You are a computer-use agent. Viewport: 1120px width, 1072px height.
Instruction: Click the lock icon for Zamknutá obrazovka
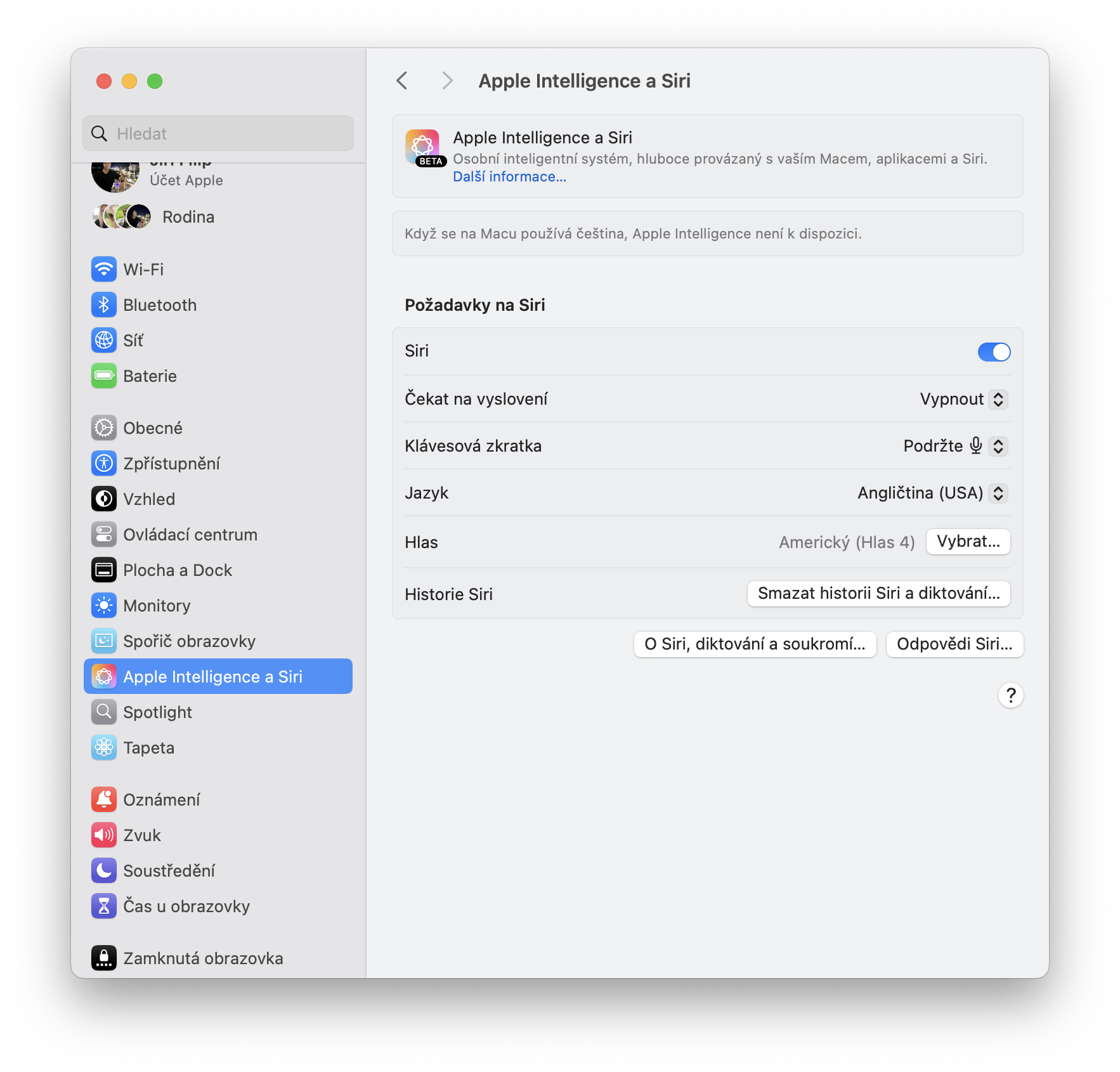(x=104, y=958)
